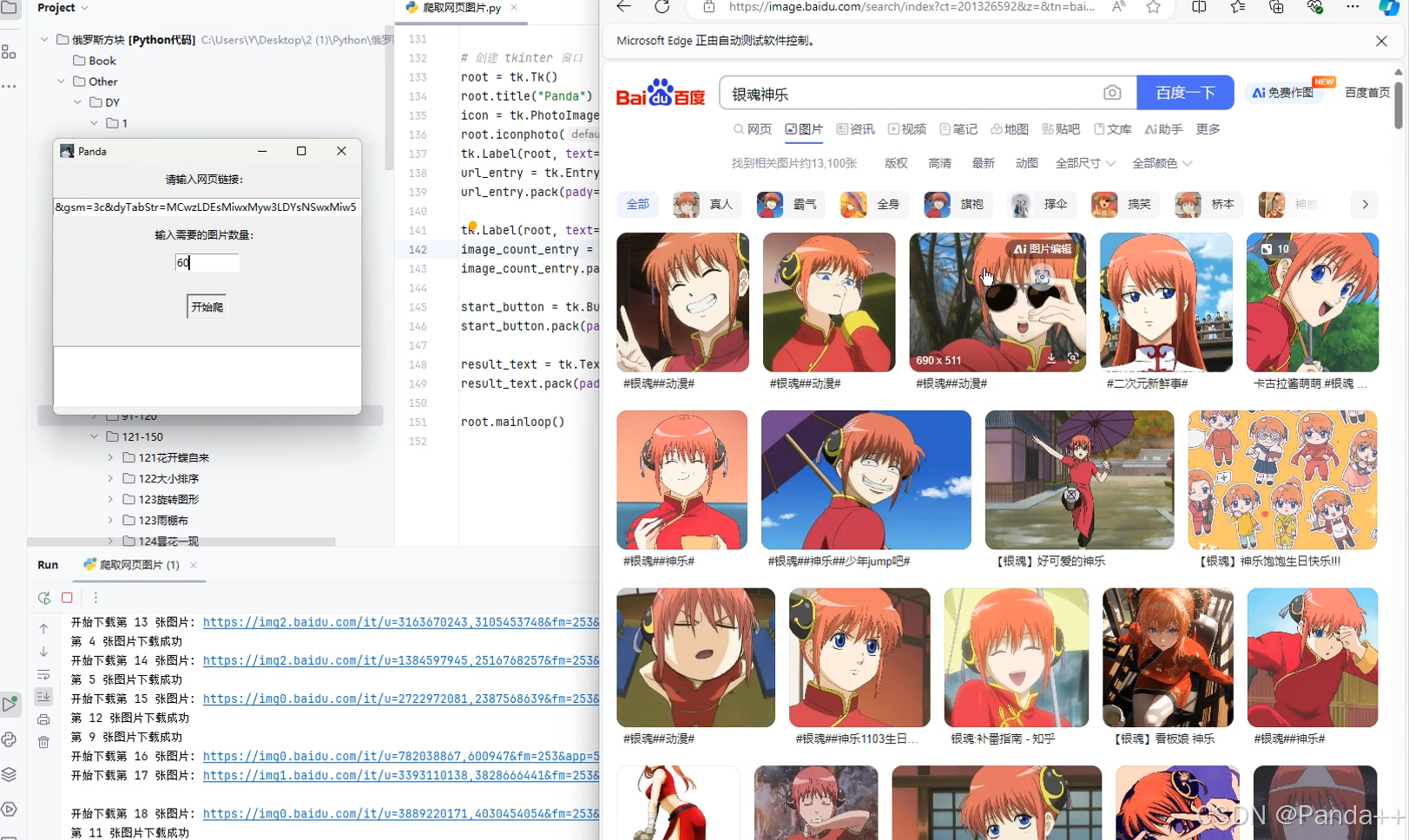The image size is (1409, 840).
Task: Click download icon on sunglasses image
Action: pyautogui.click(x=1050, y=358)
